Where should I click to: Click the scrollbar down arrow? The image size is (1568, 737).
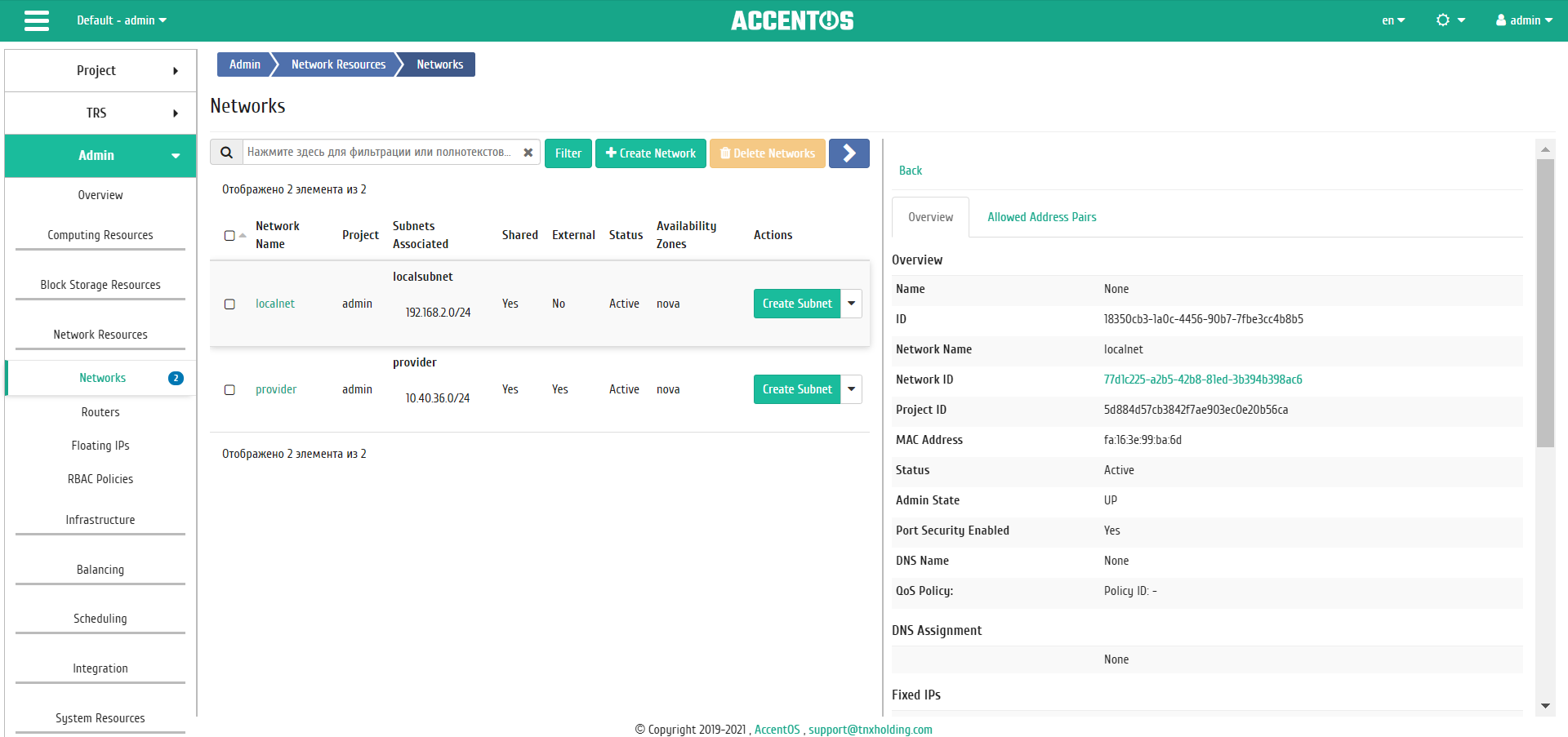point(1545,706)
